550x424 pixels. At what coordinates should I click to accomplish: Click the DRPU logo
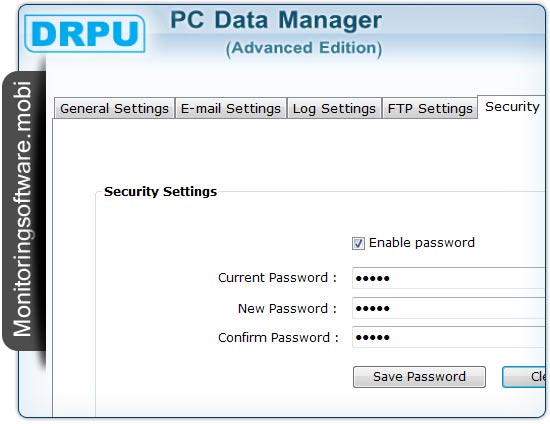point(85,34)
